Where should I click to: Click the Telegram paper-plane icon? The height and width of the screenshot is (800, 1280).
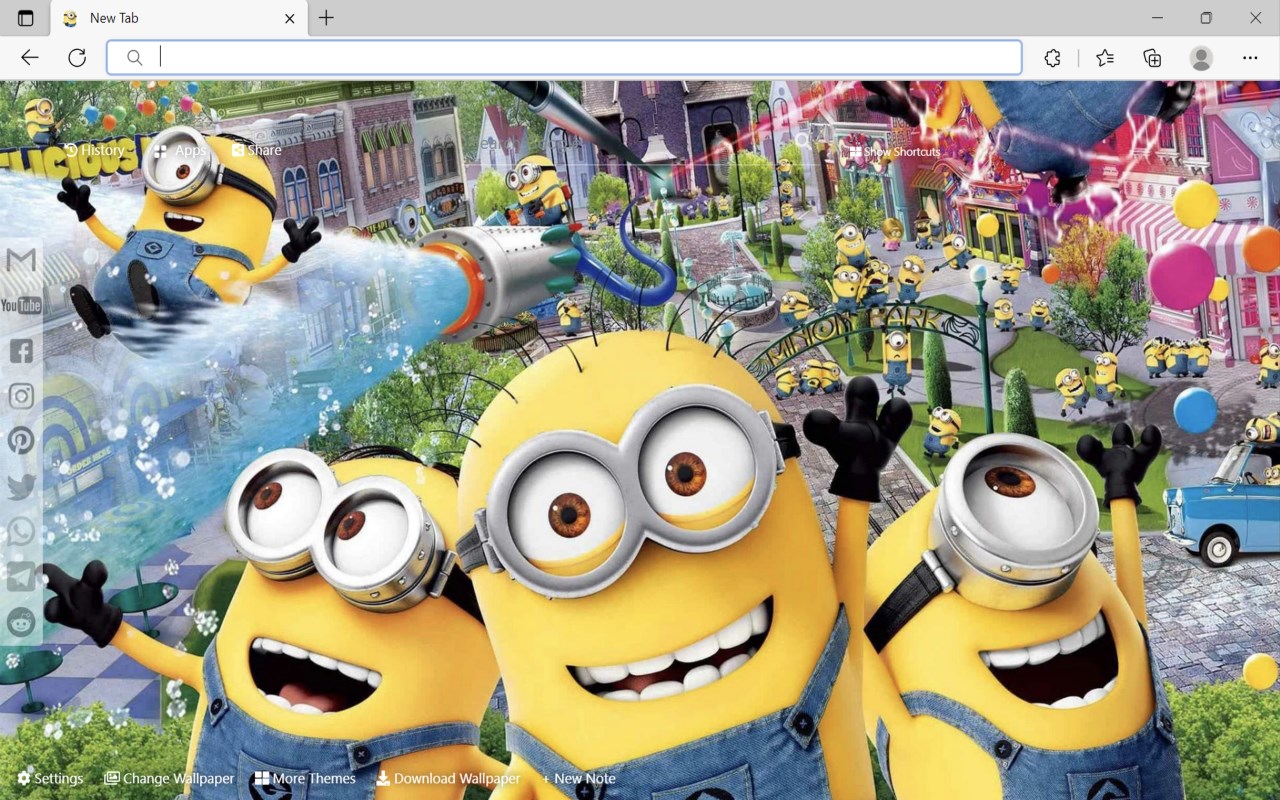(21, 576)
